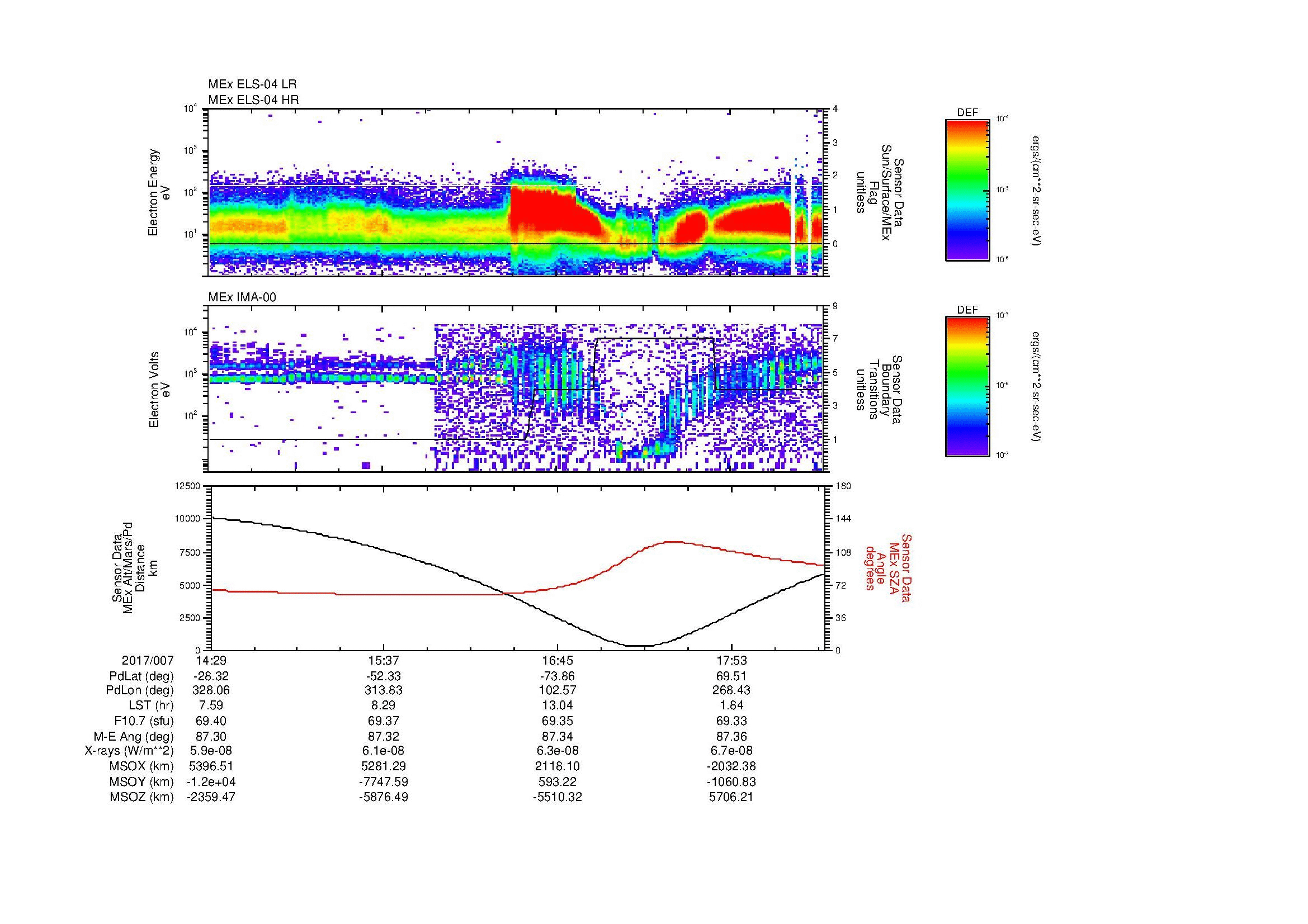
Task: Click the 10000 distance axis tick label
Action: pyautogui.click(x=187, y=519)
